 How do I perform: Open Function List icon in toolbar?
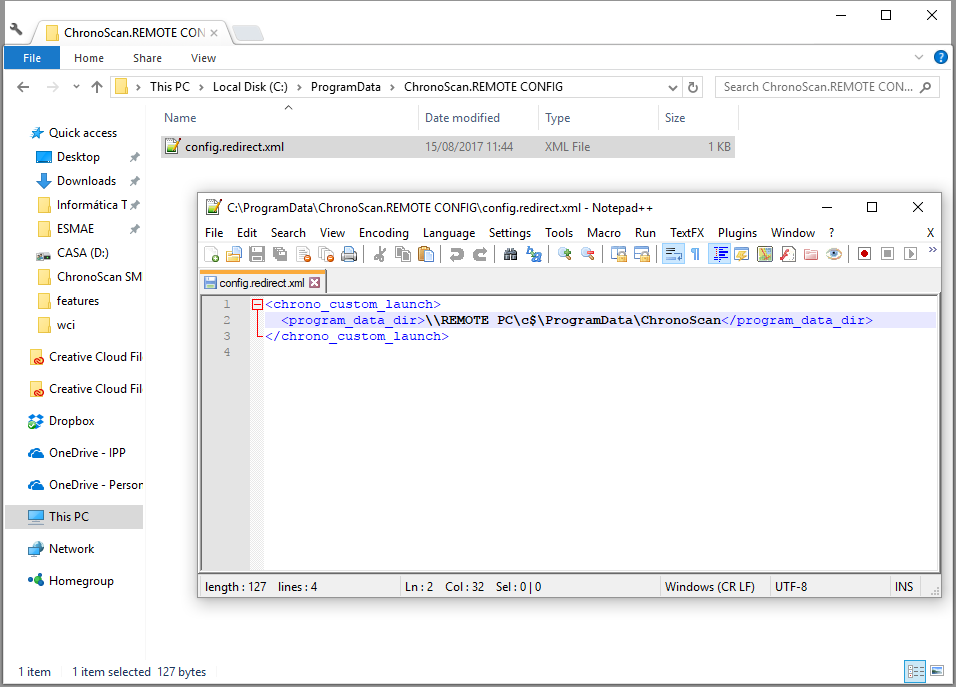tap(788, 254)
